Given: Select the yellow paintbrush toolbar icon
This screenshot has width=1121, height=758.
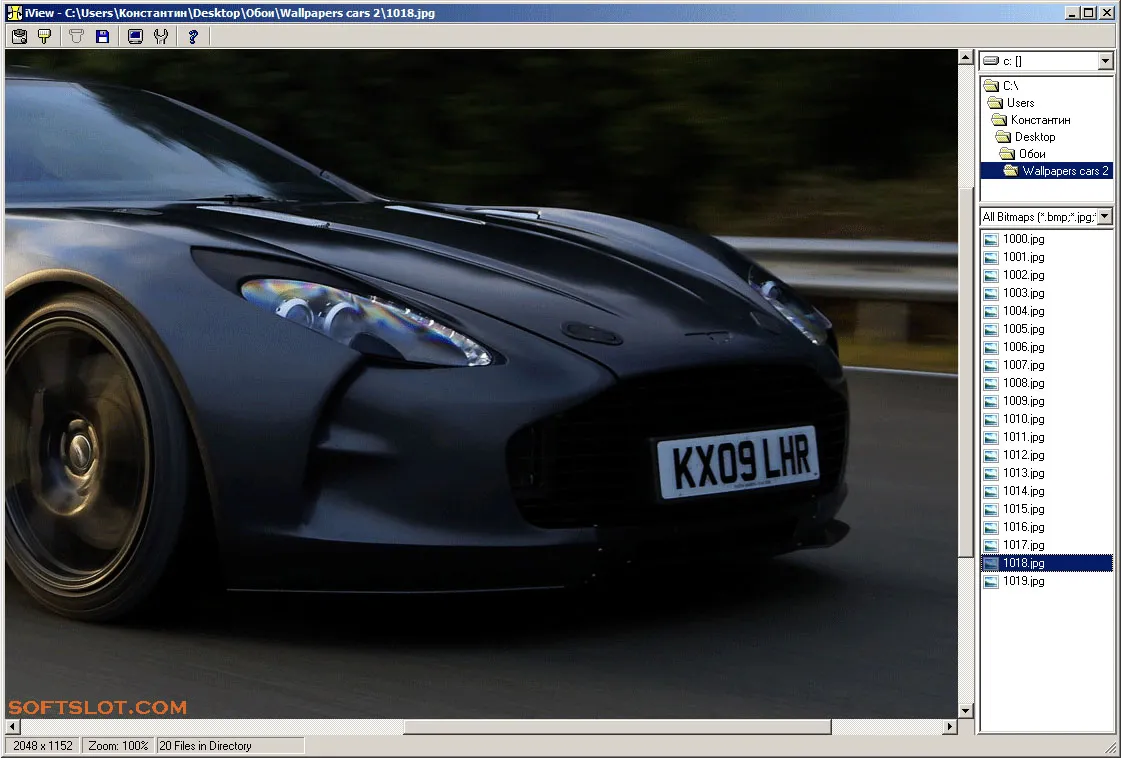Looking at the screenshot, I should (x=44, y=36).
